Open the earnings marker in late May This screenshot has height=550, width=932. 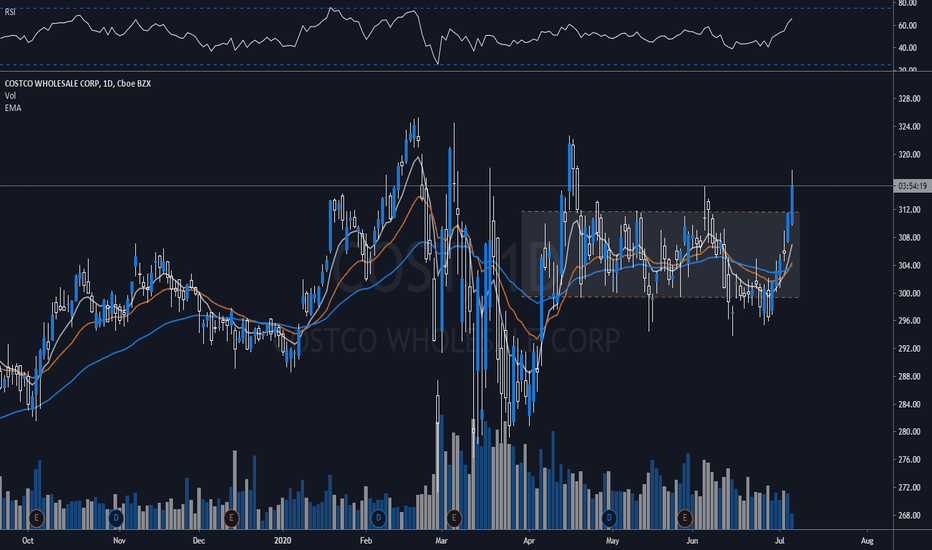click(x=685, y=518)
